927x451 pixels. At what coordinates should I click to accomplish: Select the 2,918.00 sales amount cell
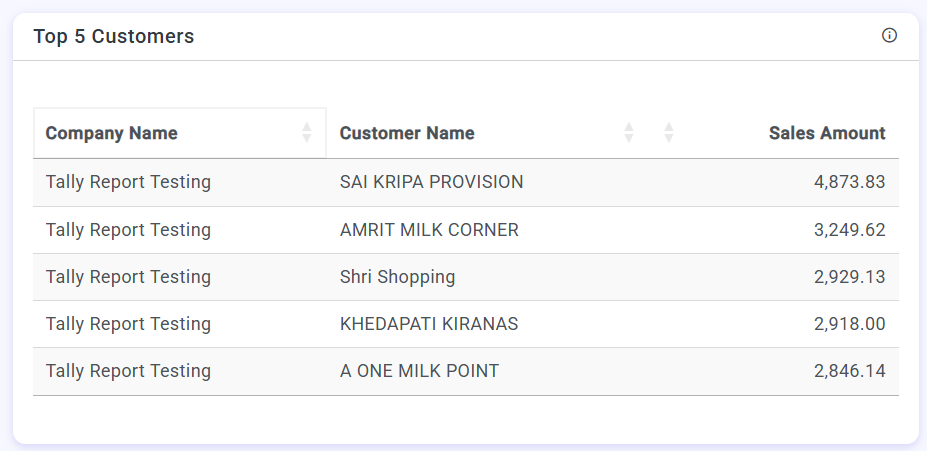[849, 324]
